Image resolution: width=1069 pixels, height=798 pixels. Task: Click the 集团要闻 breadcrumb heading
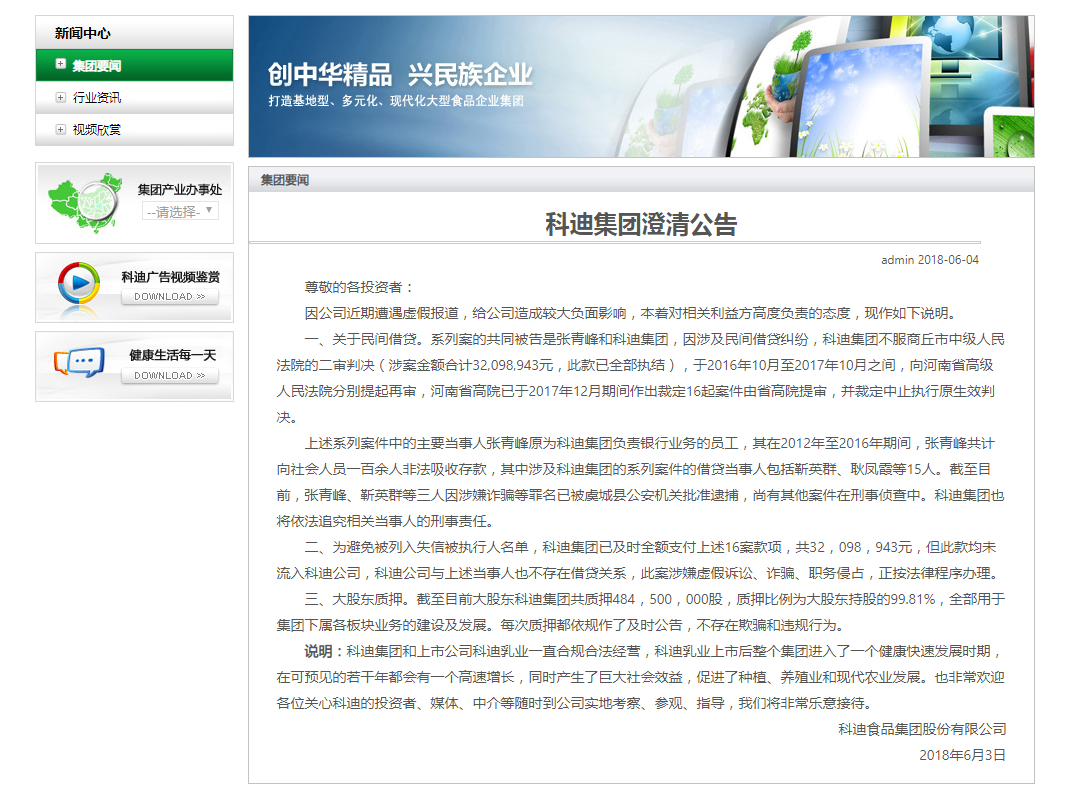pos(285,180)
